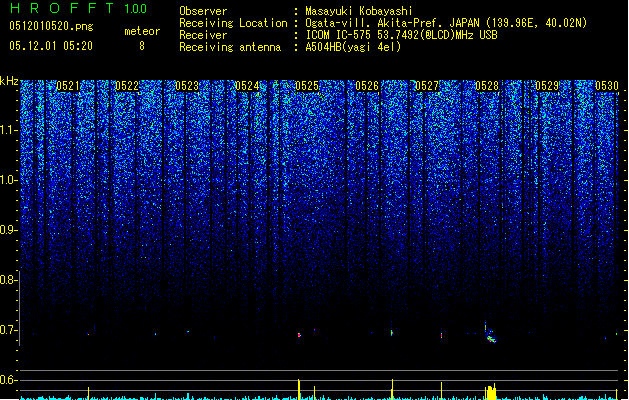
Task: Click the 0.7 frequency axis label
Action: 8,330
